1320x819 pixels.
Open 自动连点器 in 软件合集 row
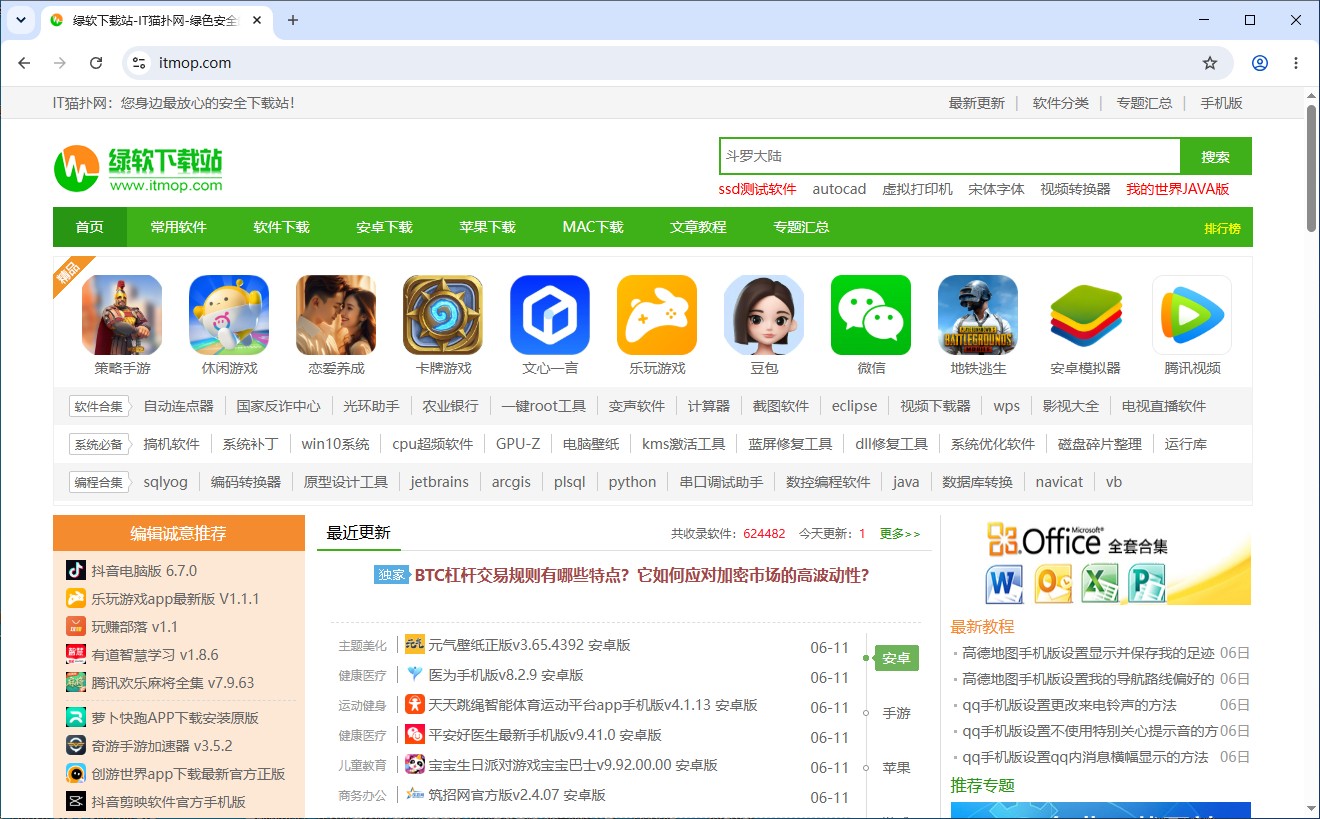pyautogui.click(x=178, y=406)
